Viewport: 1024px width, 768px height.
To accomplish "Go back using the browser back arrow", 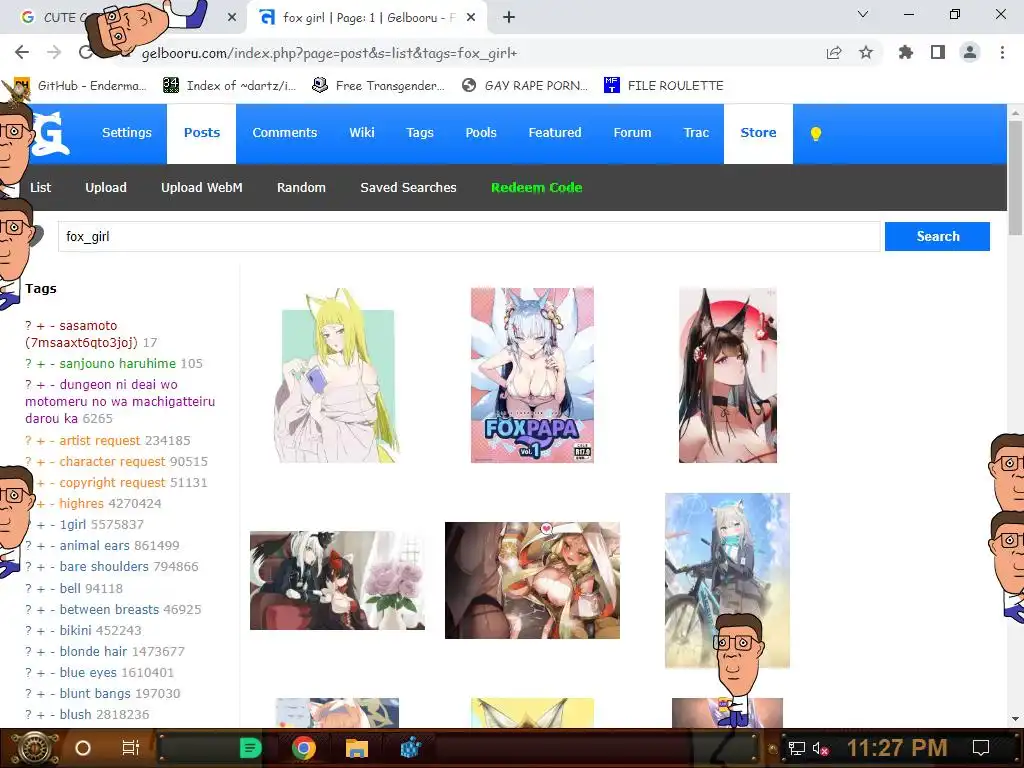I will point(22,52).
